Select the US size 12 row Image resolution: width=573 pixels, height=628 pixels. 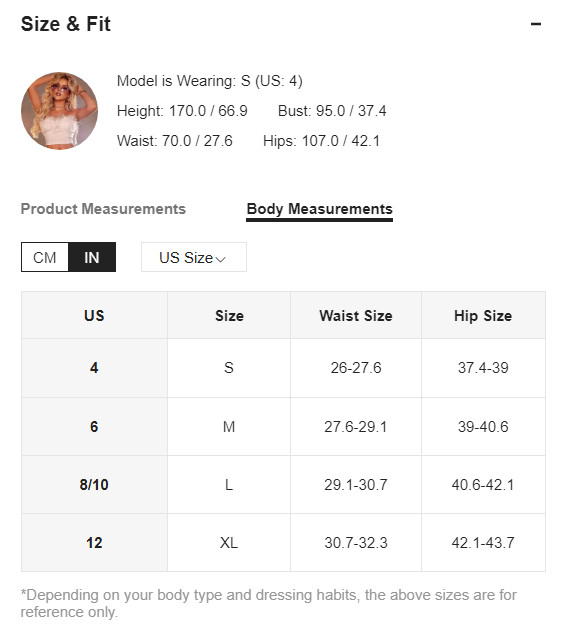(283, 543)
